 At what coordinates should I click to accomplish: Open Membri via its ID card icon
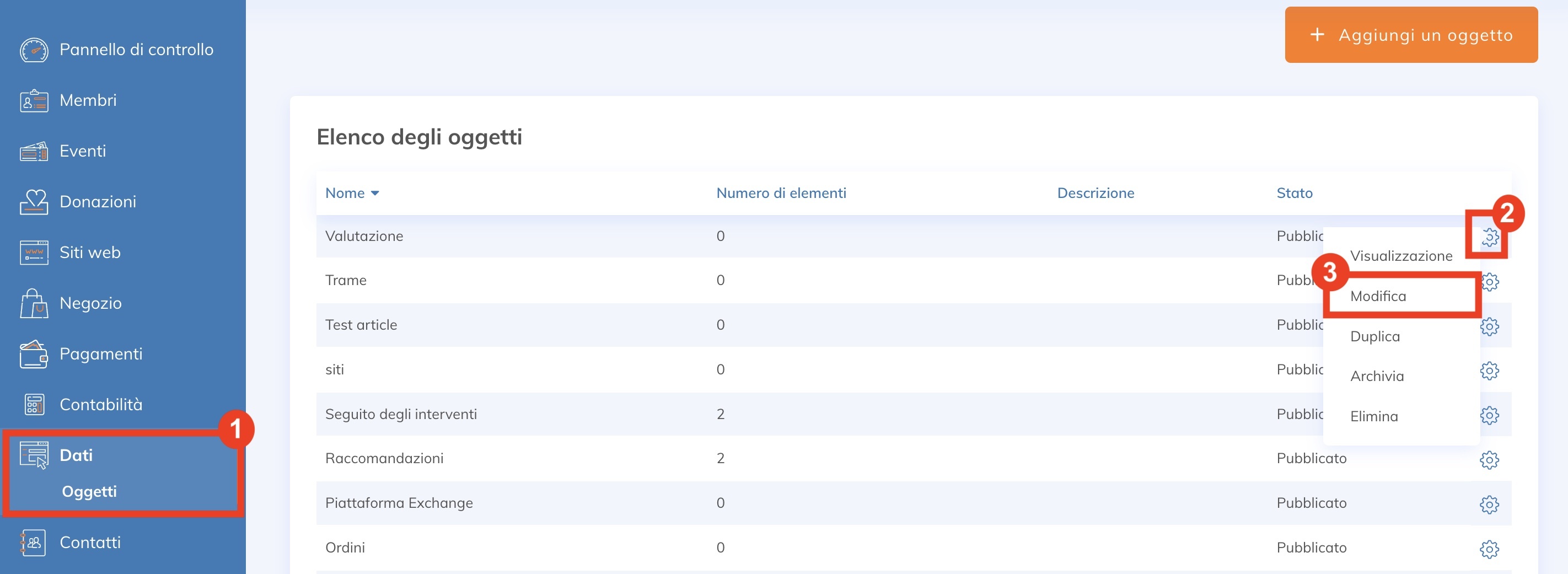pyautogui.click(x=34, y=101)
